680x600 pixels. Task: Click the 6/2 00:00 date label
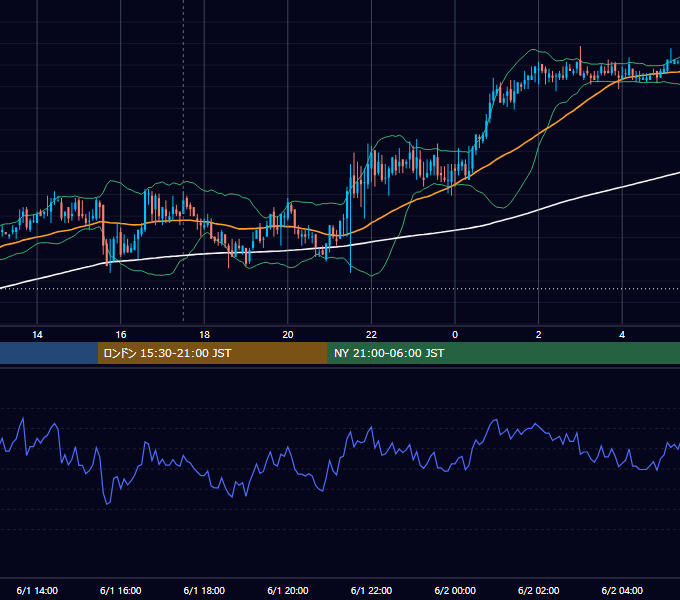[455, 590]
